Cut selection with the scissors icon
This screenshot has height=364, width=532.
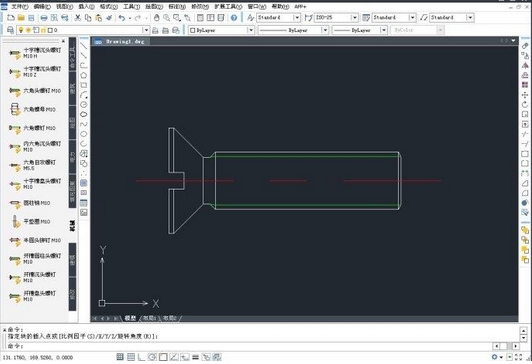(x=78, y=18)
